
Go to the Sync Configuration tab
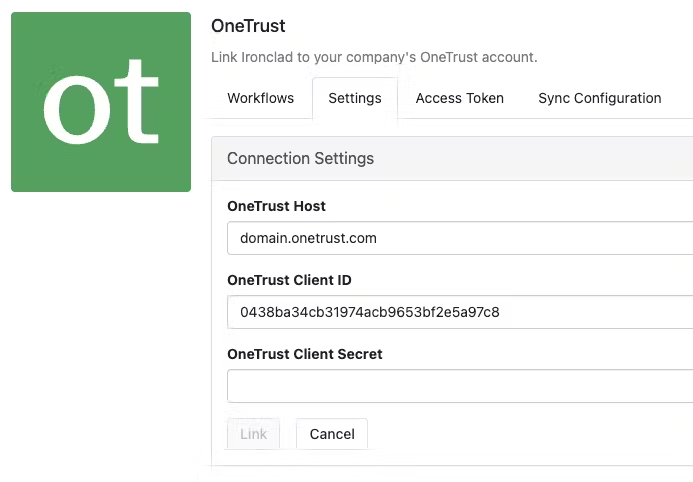[600, 98]
